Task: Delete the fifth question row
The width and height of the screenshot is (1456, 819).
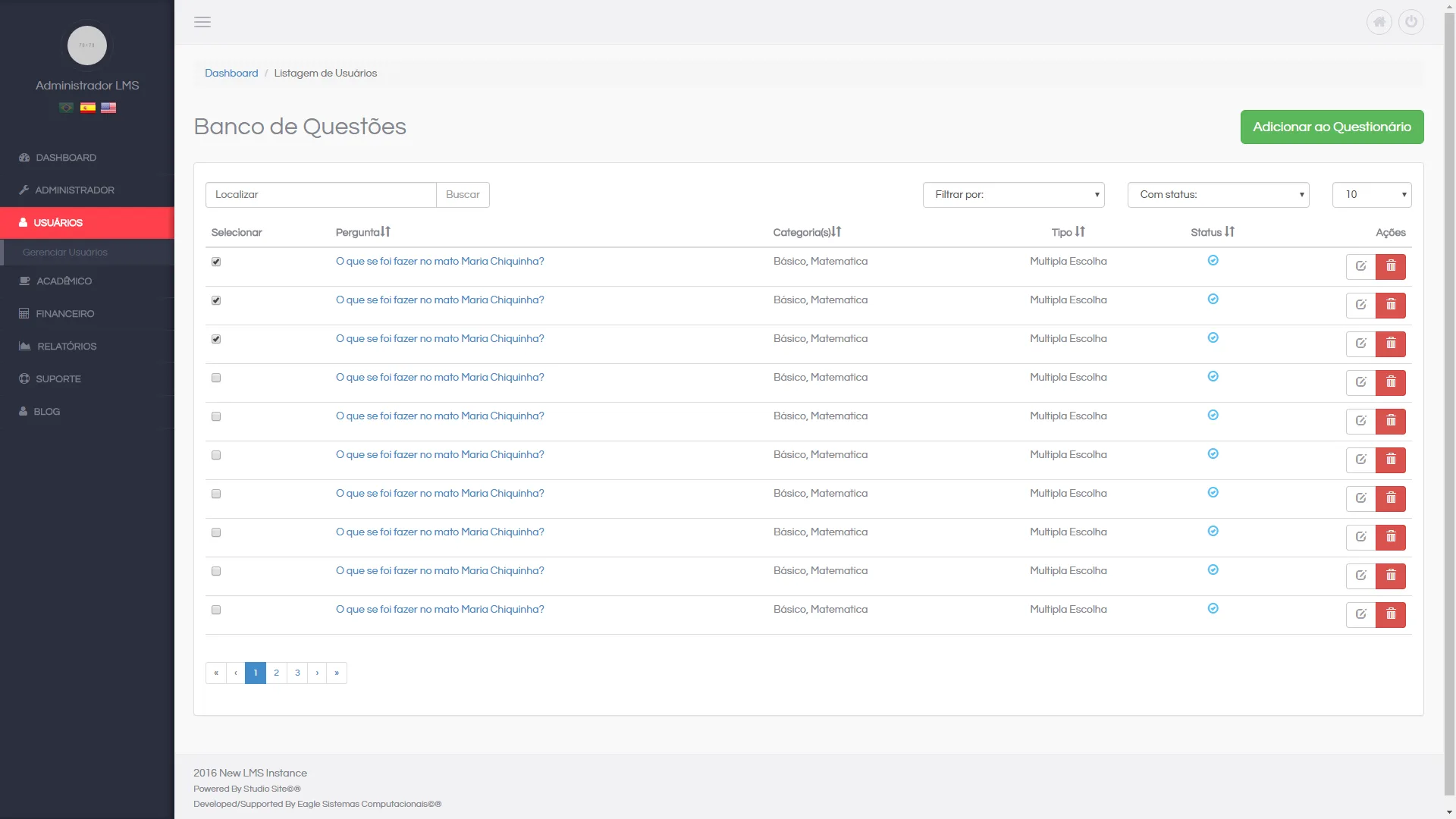Action: (1391, 422)
